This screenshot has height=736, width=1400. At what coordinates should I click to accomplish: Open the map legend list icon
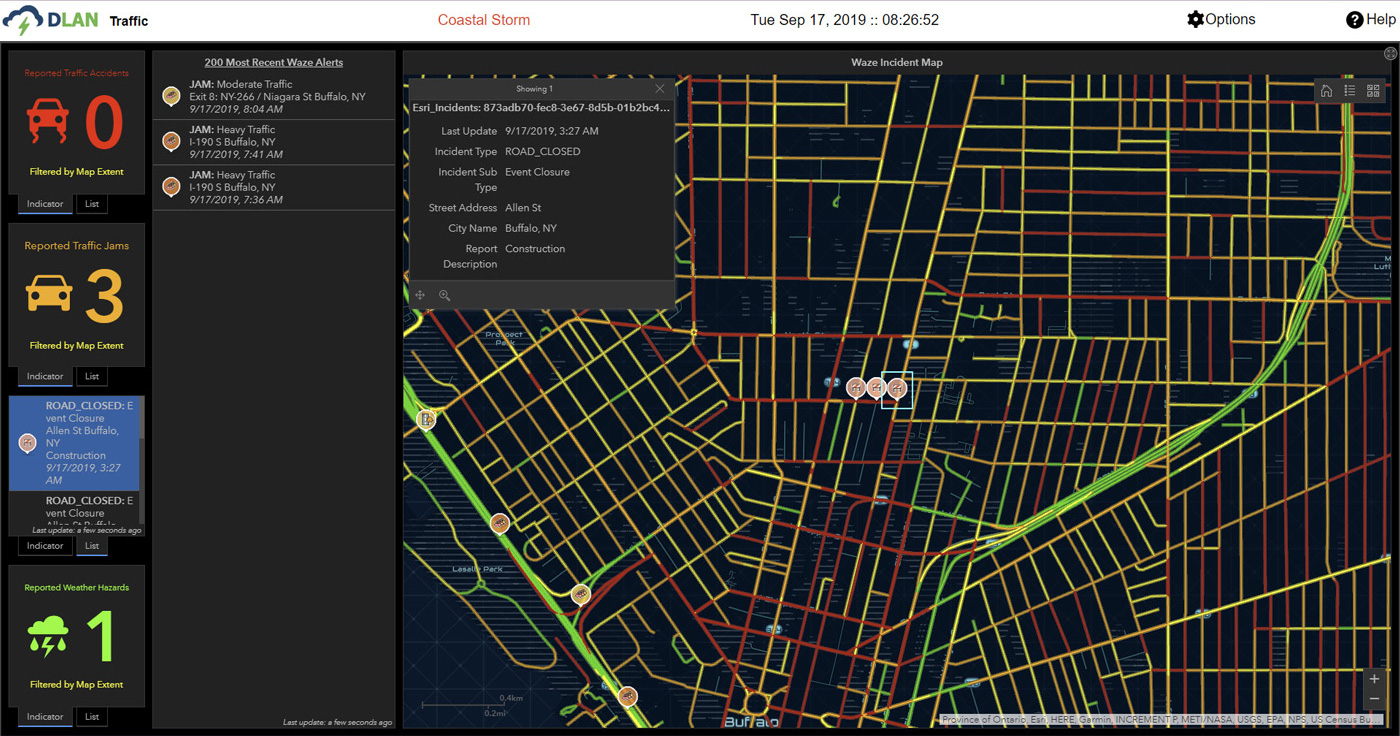[x=1349, y=91]
